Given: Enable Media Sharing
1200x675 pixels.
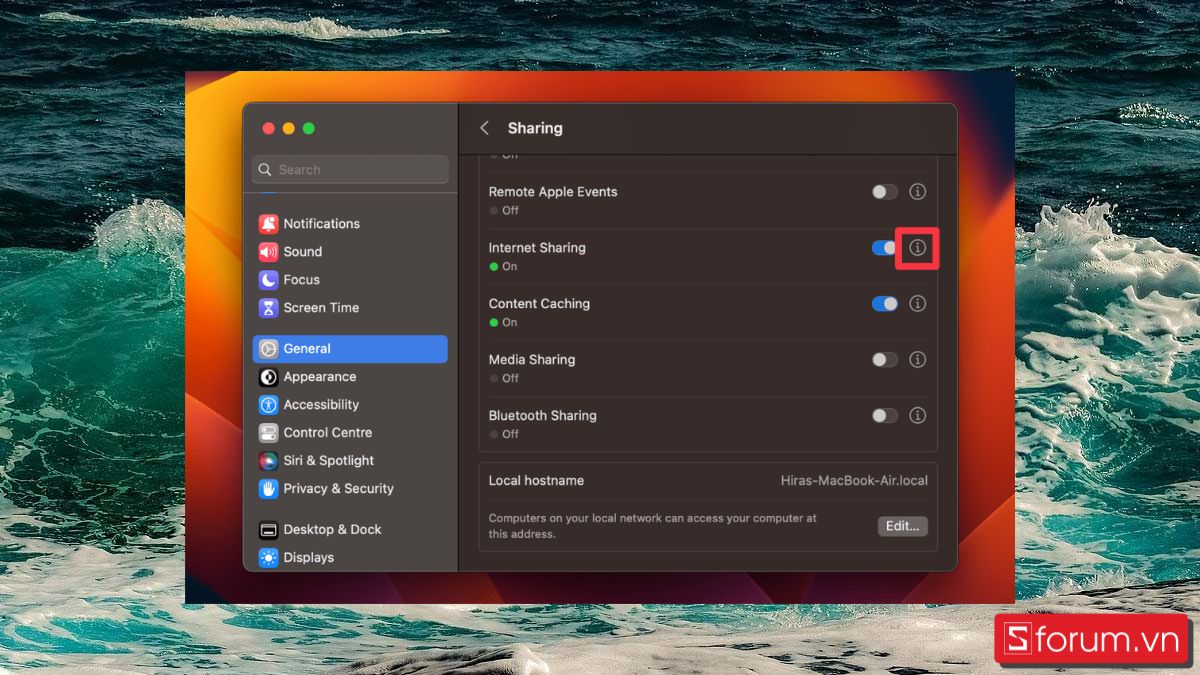Looking at the screenshot, I should pyautogui.click(x=884, y=359).
